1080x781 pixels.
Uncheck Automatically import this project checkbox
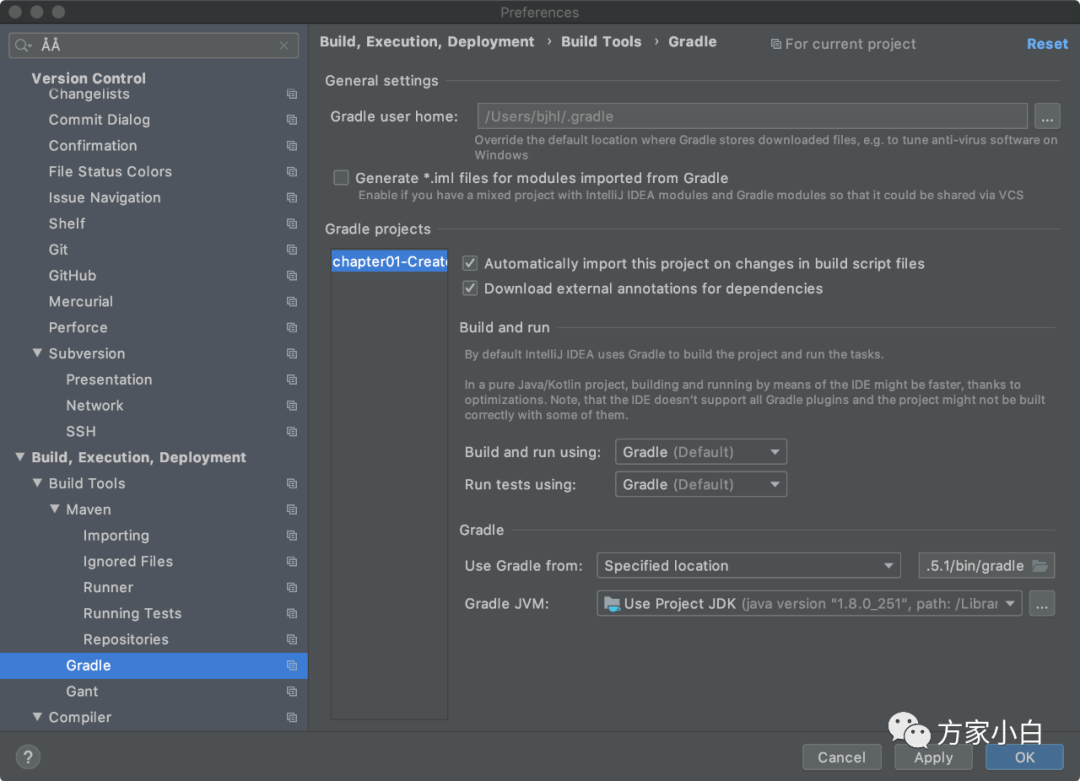coord(470,264)
